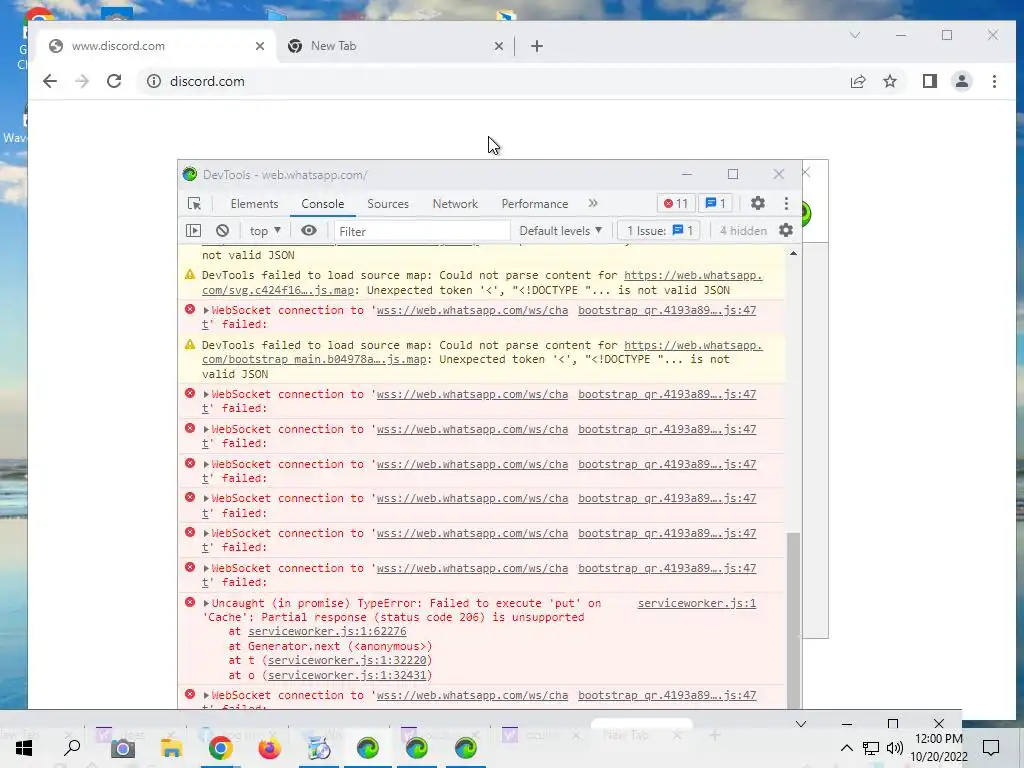The image size is (1024, 768).
Task: Open DevTools settings gear in the tab bar
Action: (758, 203)
